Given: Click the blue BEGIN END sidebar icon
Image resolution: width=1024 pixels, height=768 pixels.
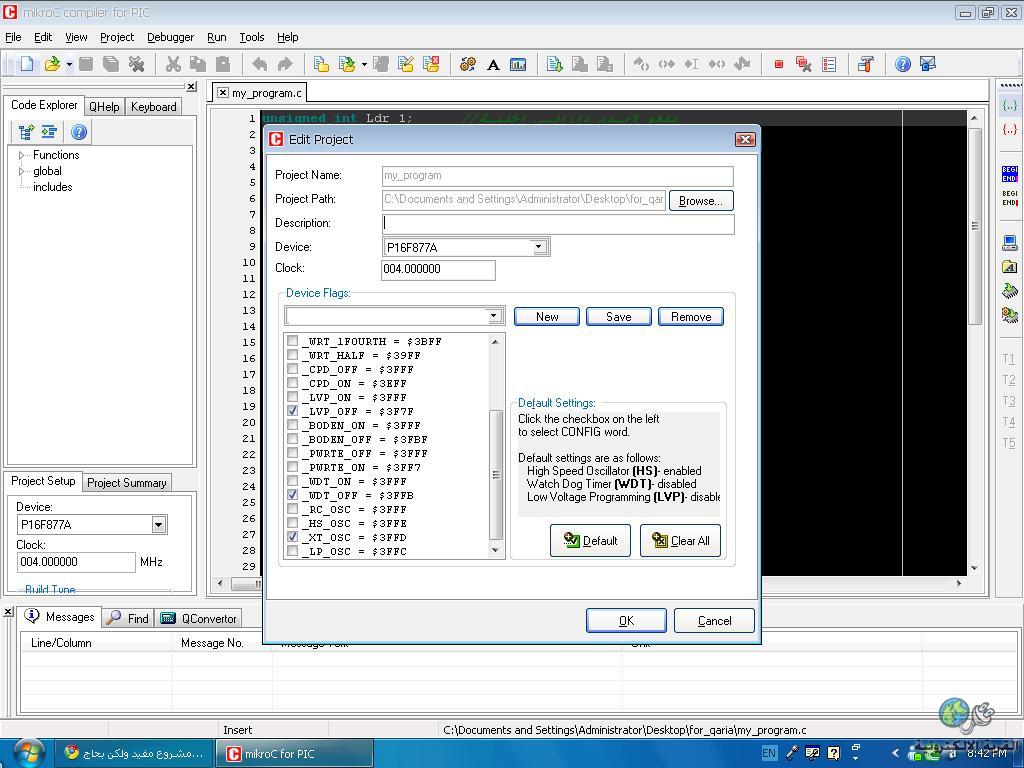Looking at the screenshot, I should point(1010,174).
